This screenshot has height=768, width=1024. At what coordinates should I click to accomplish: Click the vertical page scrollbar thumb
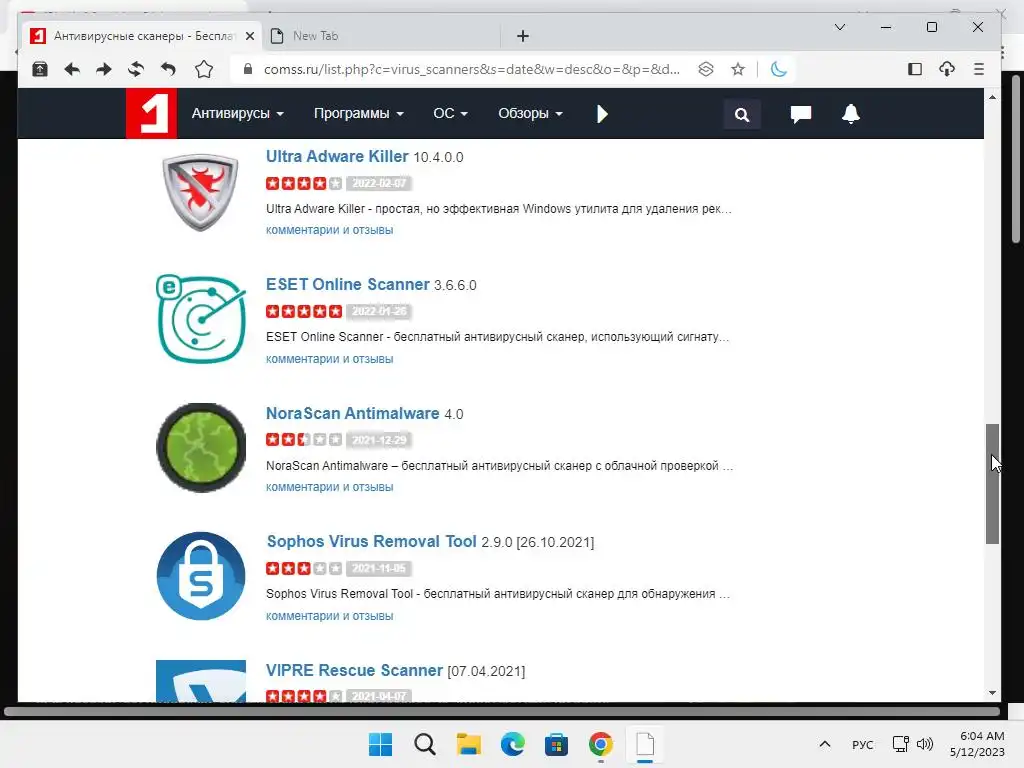pos(993,484)
